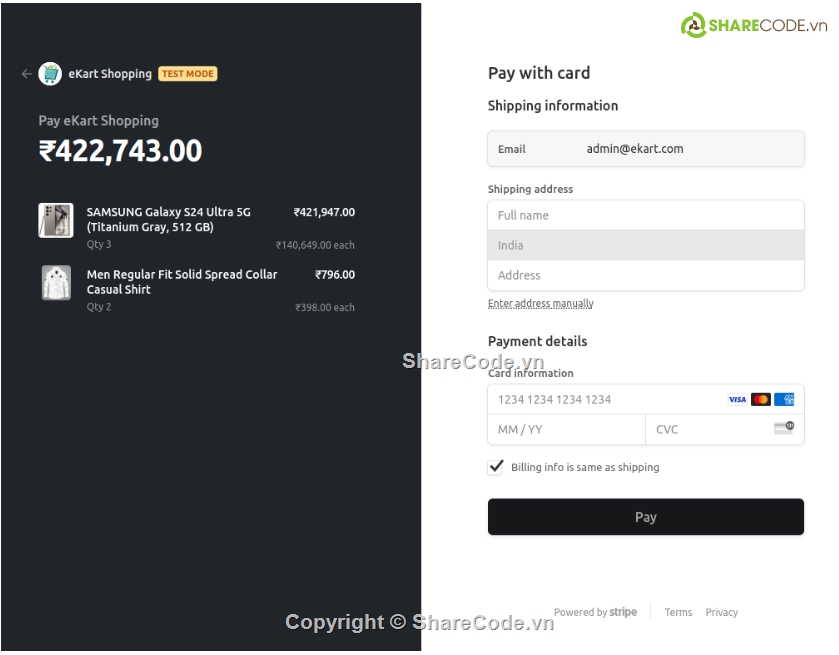Click the Pay with card heading
Viewport: 839px width, 655px height.
(x=539, y=73)
